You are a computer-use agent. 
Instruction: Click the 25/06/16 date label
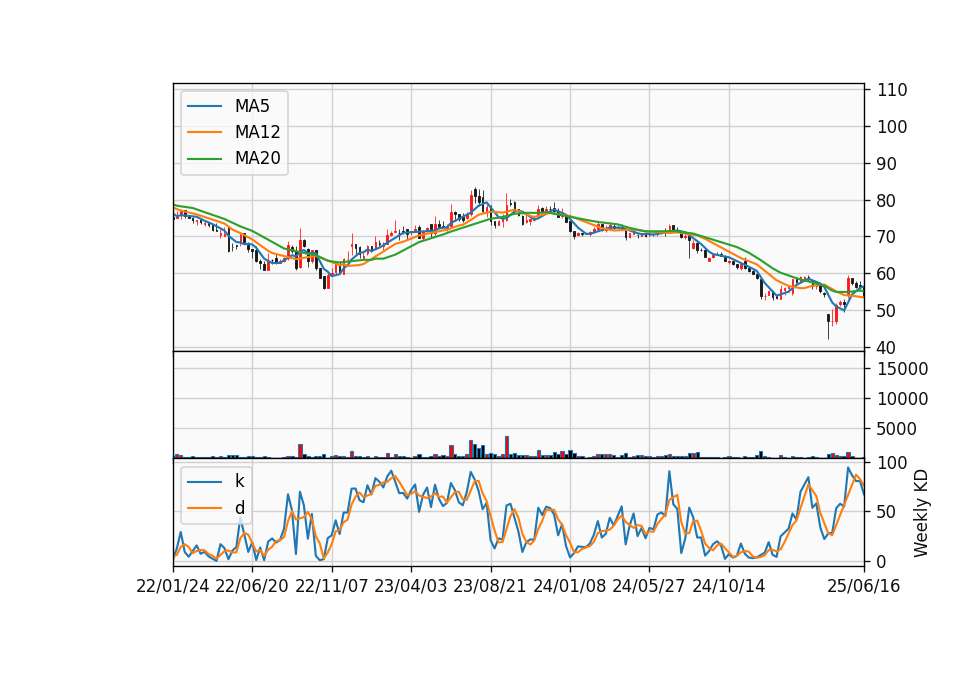pos(864,586)
